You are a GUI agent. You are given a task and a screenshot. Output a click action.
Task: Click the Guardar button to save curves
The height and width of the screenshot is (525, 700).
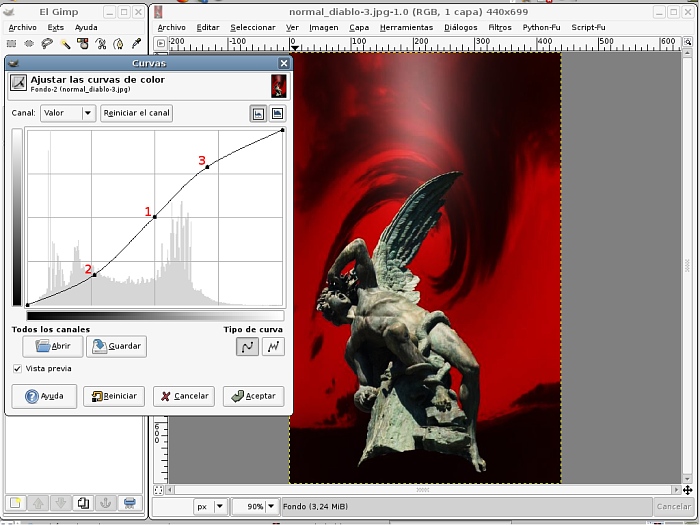pyautogui.click(x=116, y=346)
